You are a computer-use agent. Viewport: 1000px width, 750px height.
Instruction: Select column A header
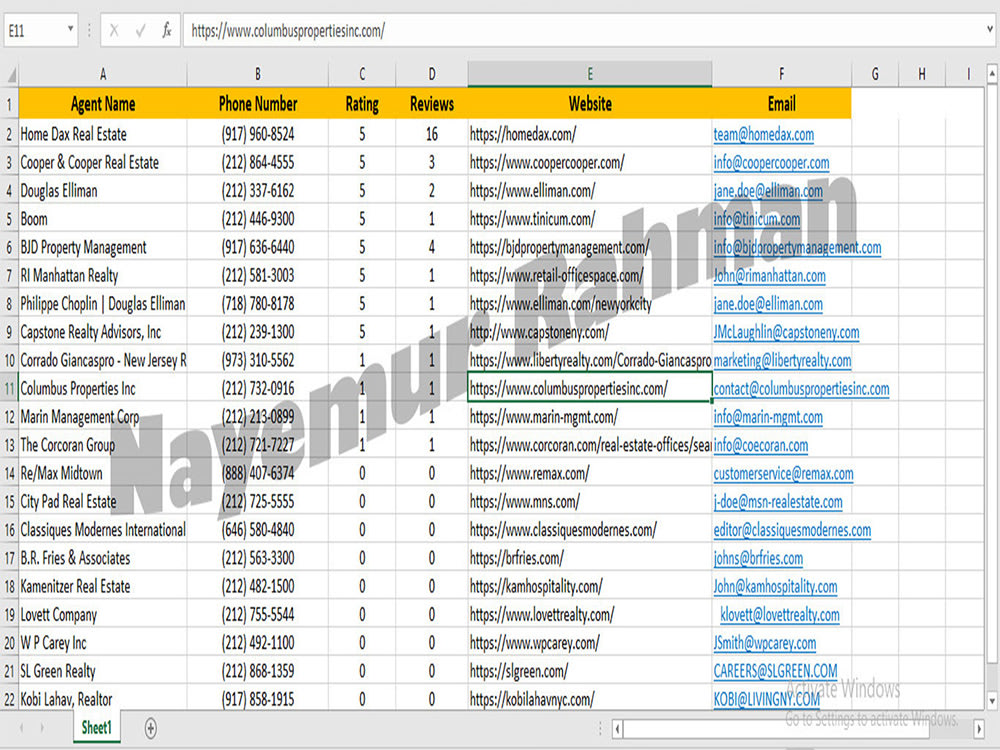[x=103, y=74]
